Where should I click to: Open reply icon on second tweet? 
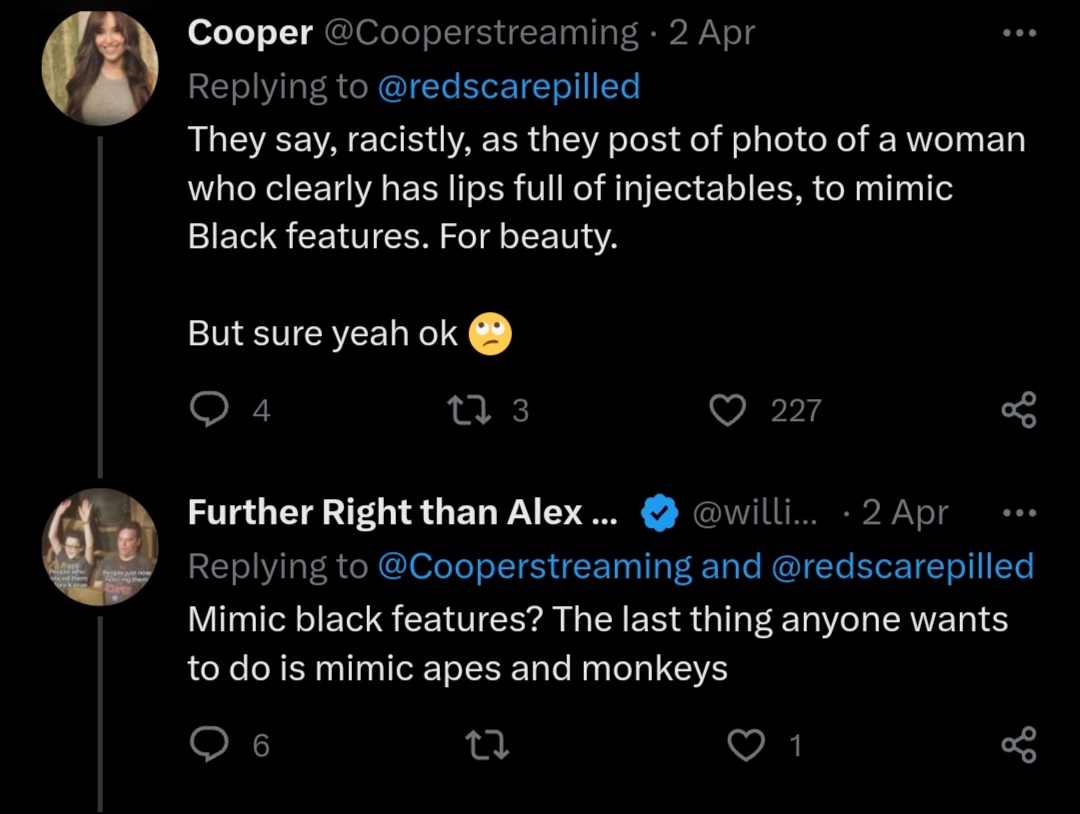coord(207,745)
